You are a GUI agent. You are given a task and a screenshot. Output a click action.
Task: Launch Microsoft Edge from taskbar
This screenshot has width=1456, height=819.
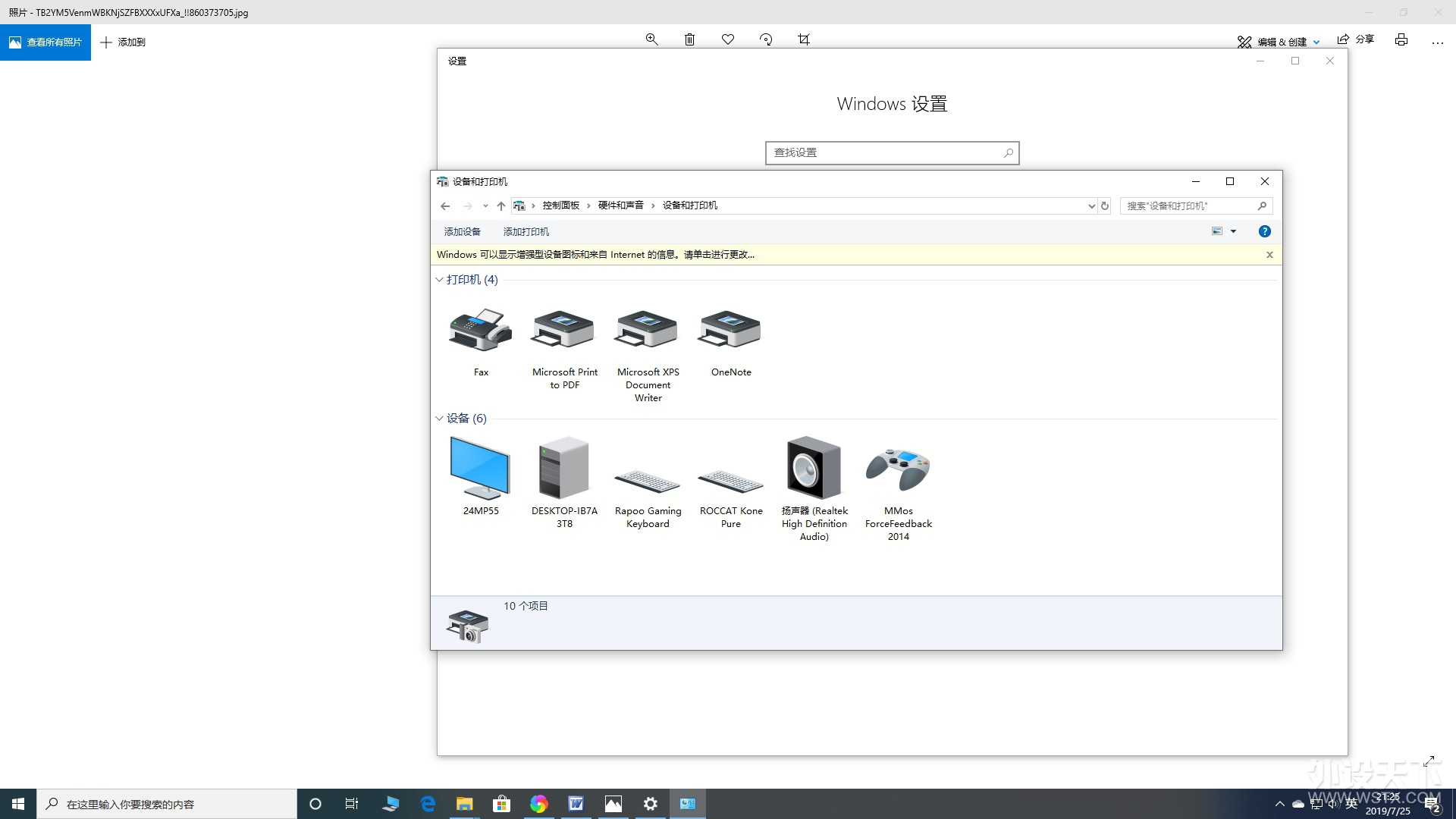[428, 804]
